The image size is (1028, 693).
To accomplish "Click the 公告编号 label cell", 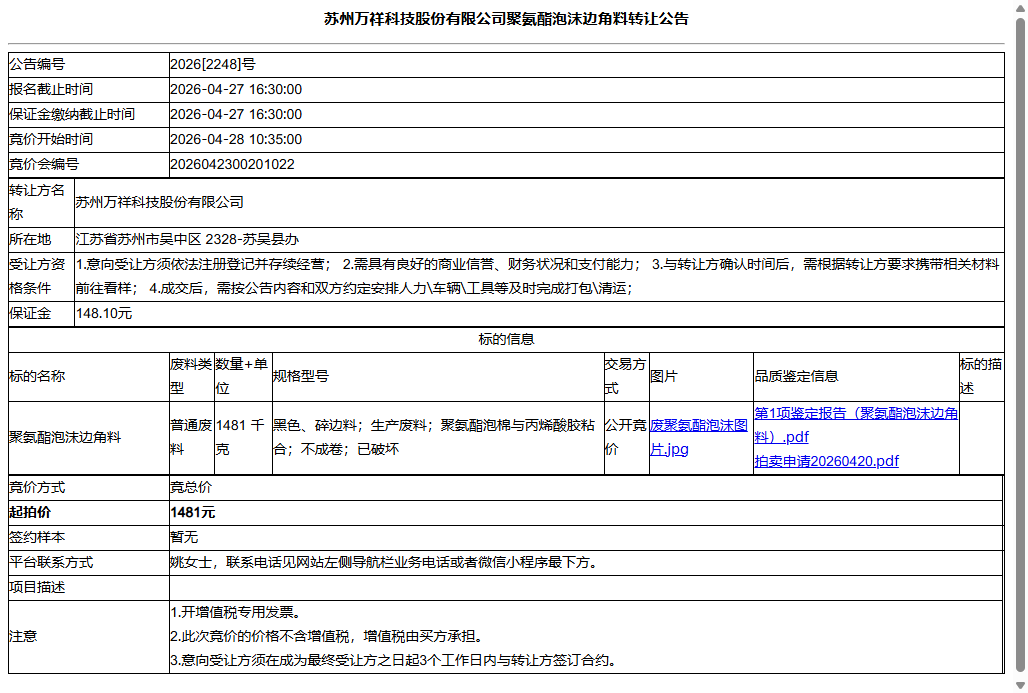I will (x=89, y=64).
